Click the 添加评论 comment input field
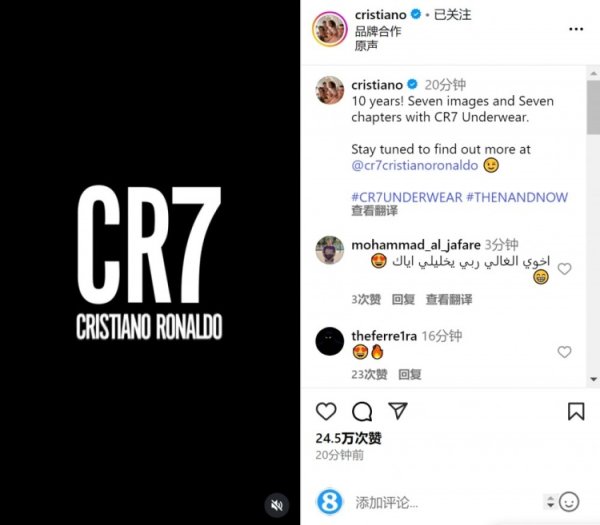600x525 pixels. click(446, 502)
